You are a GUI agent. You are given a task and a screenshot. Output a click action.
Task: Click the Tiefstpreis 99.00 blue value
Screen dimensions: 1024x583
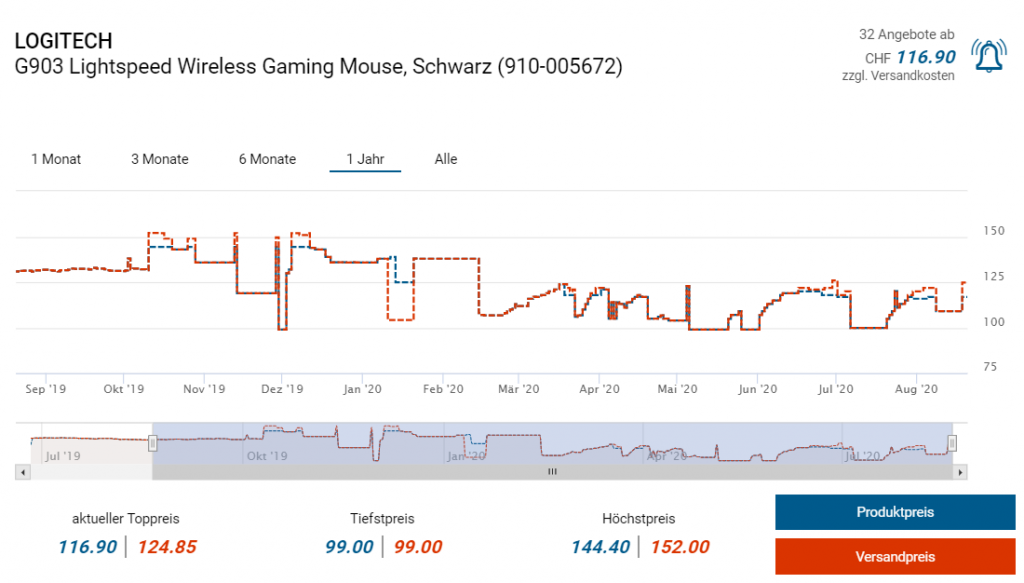tap(349, 547)
